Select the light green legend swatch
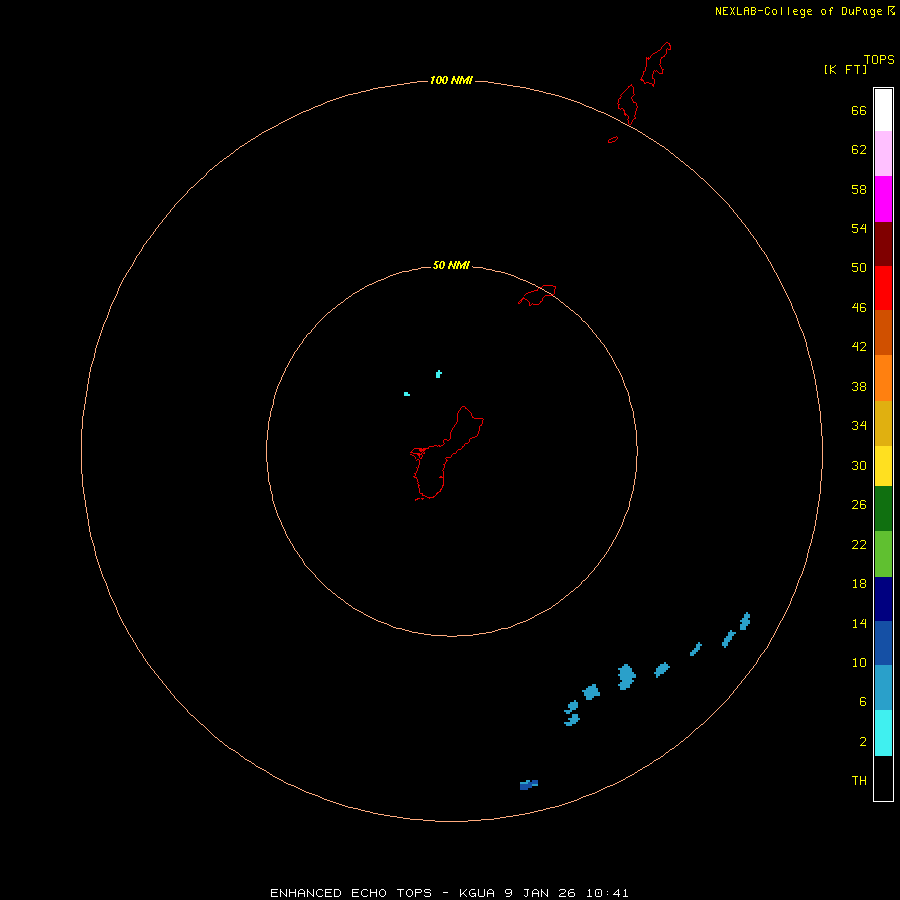This screenshot has width=900, height=900. point(883,554)
